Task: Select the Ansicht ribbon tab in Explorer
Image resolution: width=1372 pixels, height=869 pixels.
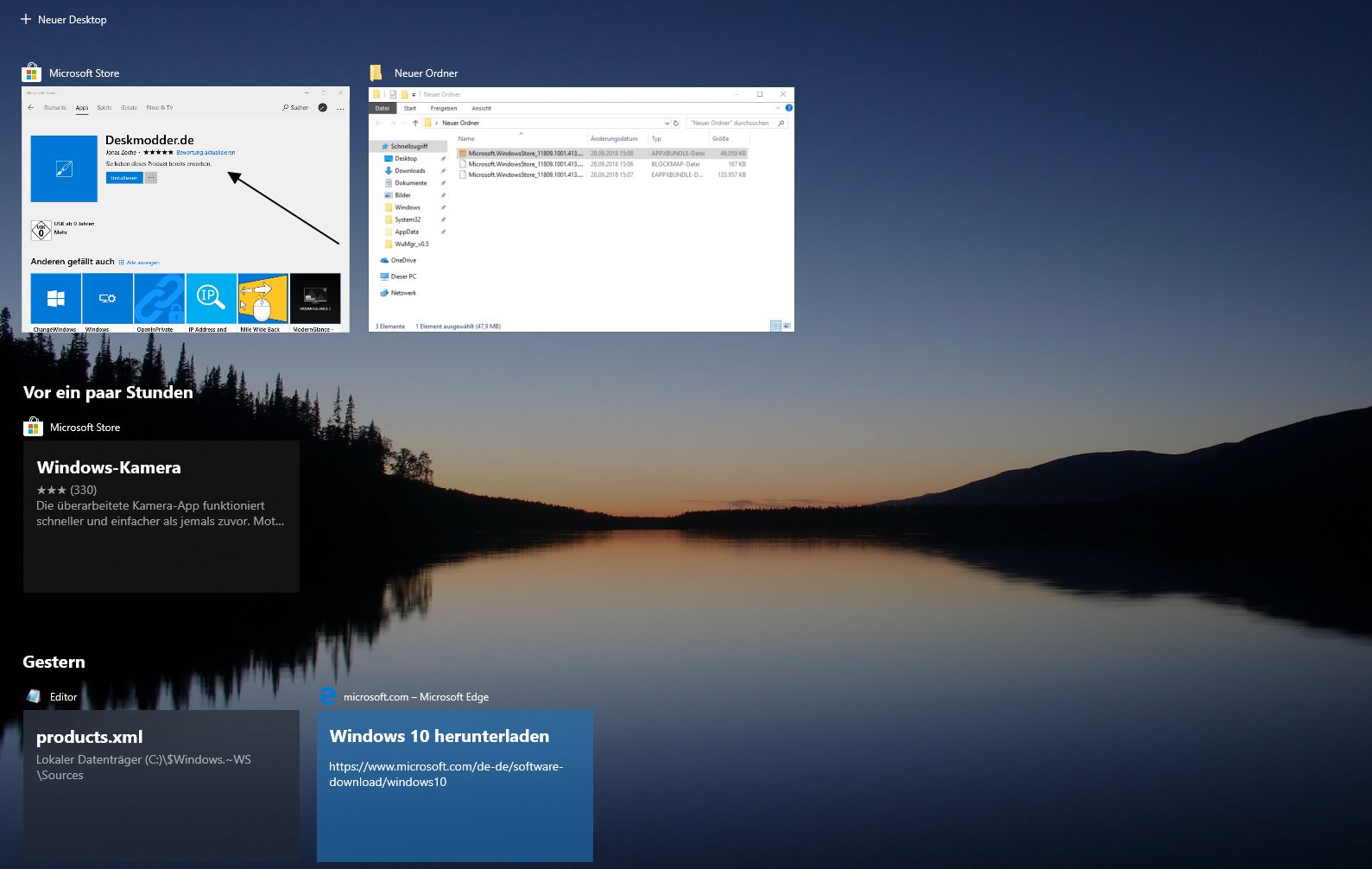Action: pyautogui.click(x=482, y=108)
